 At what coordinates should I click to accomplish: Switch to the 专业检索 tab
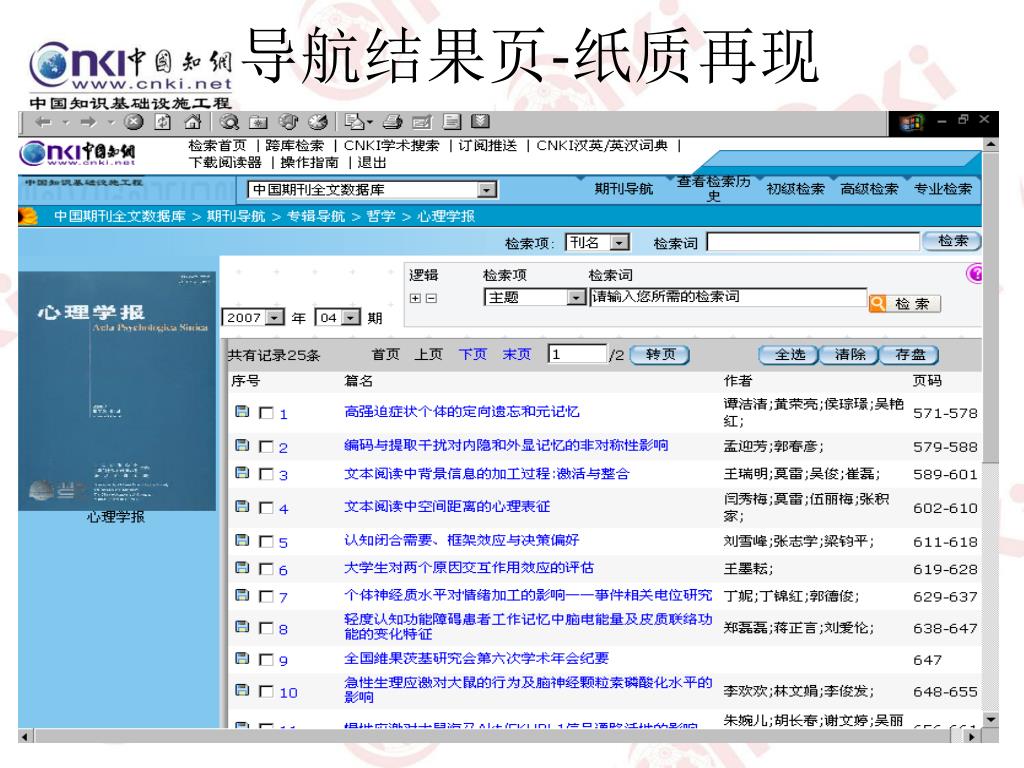pos(942,189)
